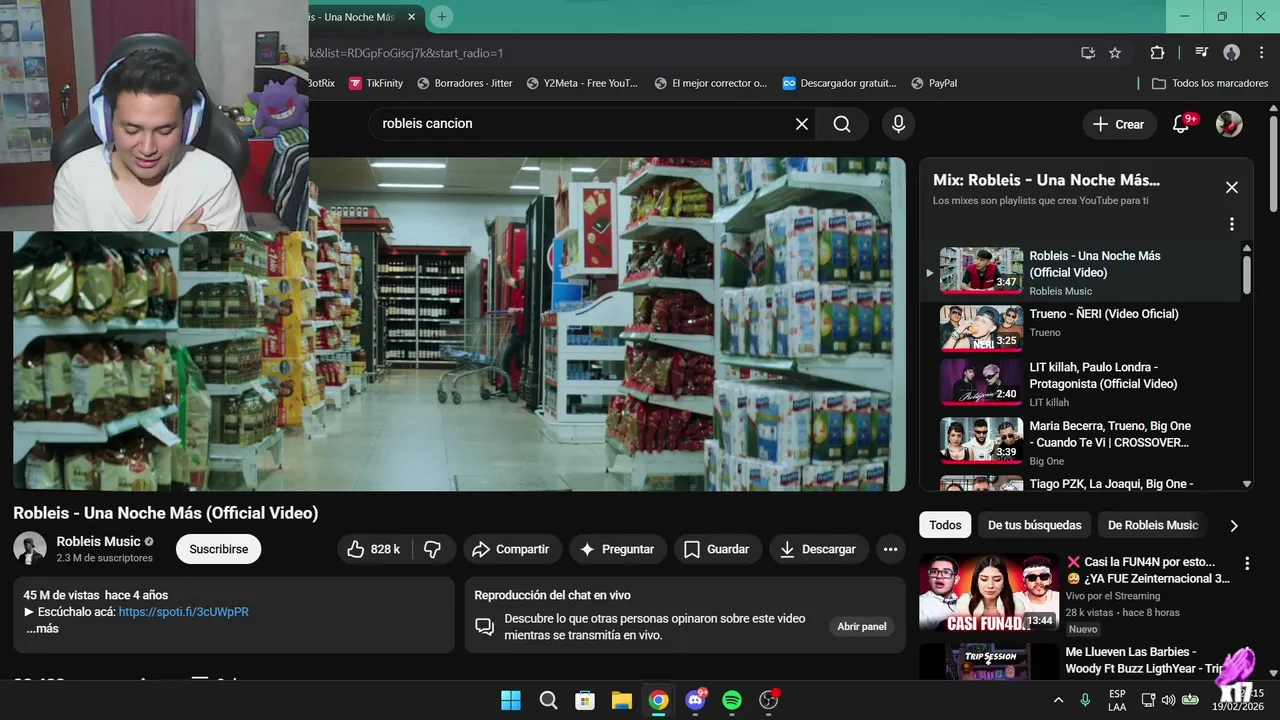
Task: Open Casi la FUN4N video thumbnail
Action: pyautogui.click(x=989, y=592)
